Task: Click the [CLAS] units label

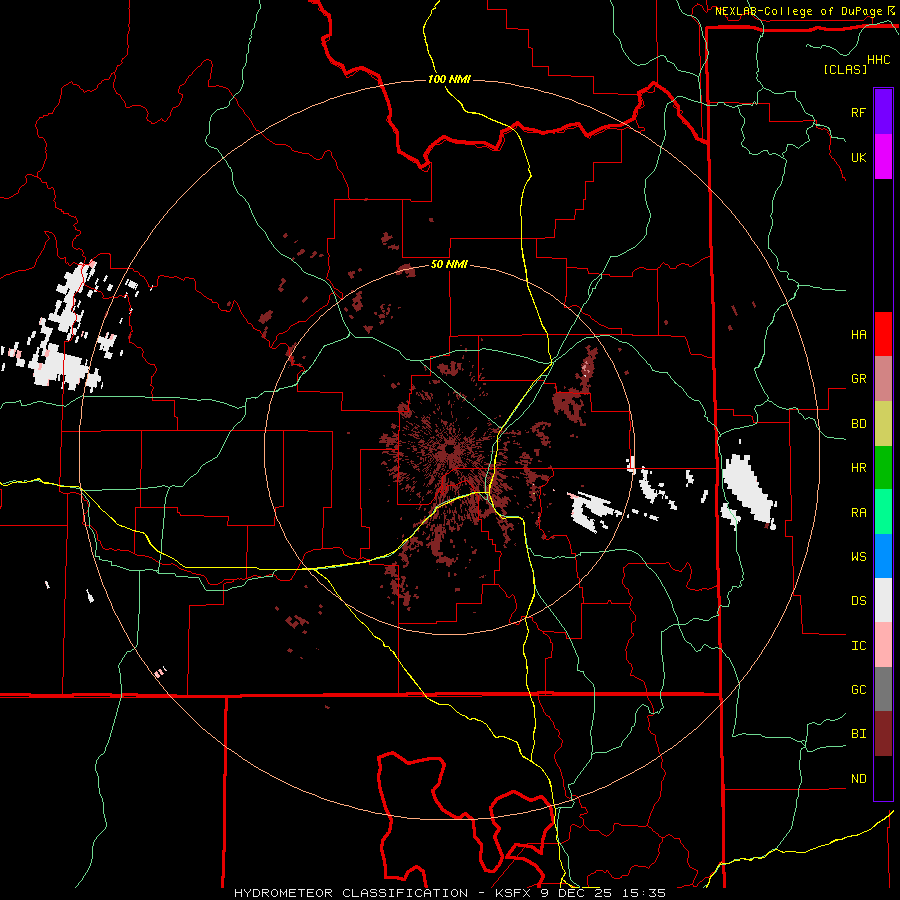Action: [x=845, y=69]
